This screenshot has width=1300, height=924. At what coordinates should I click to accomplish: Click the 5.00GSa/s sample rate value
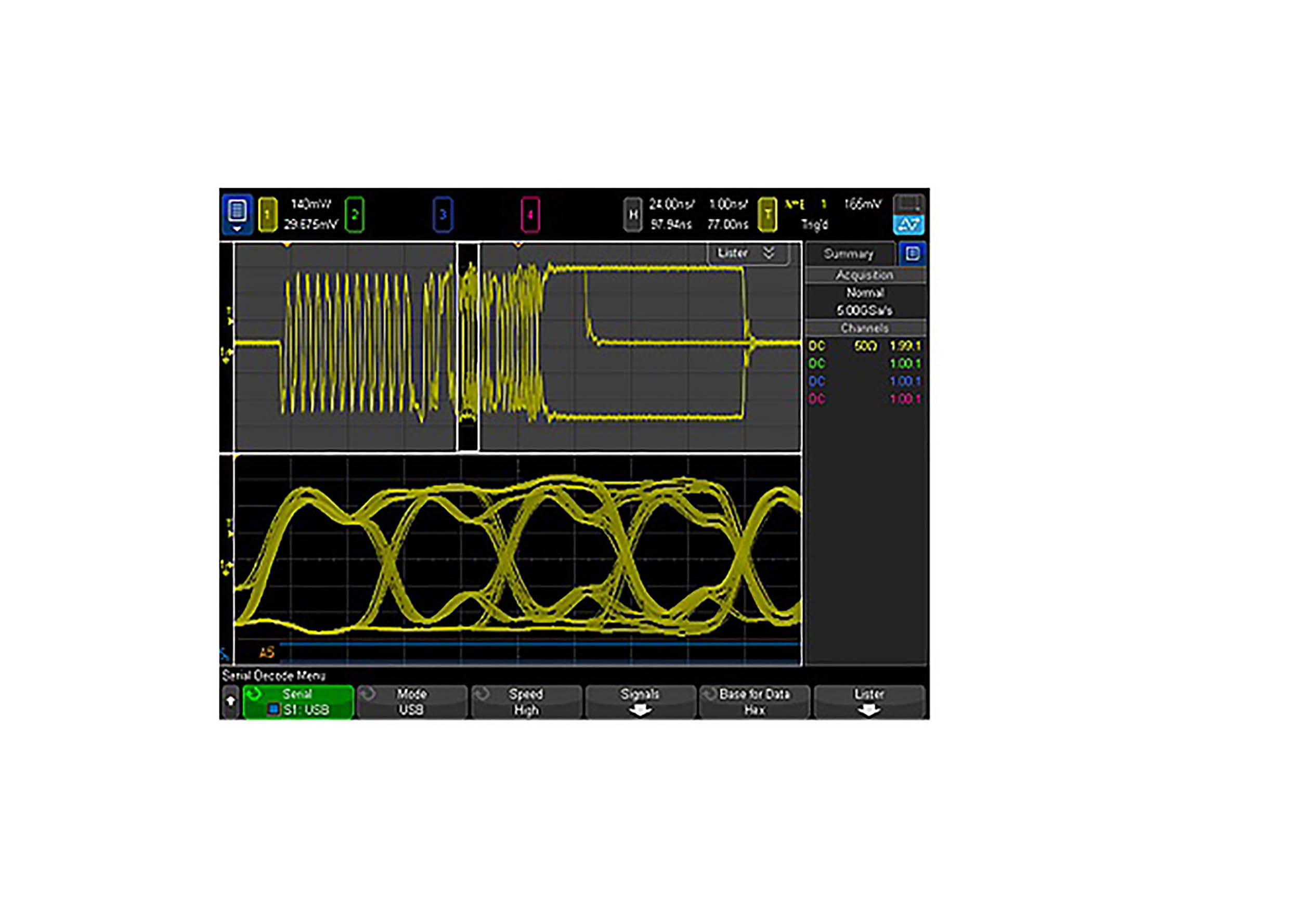pyautogui.click(x=865, y=310)
